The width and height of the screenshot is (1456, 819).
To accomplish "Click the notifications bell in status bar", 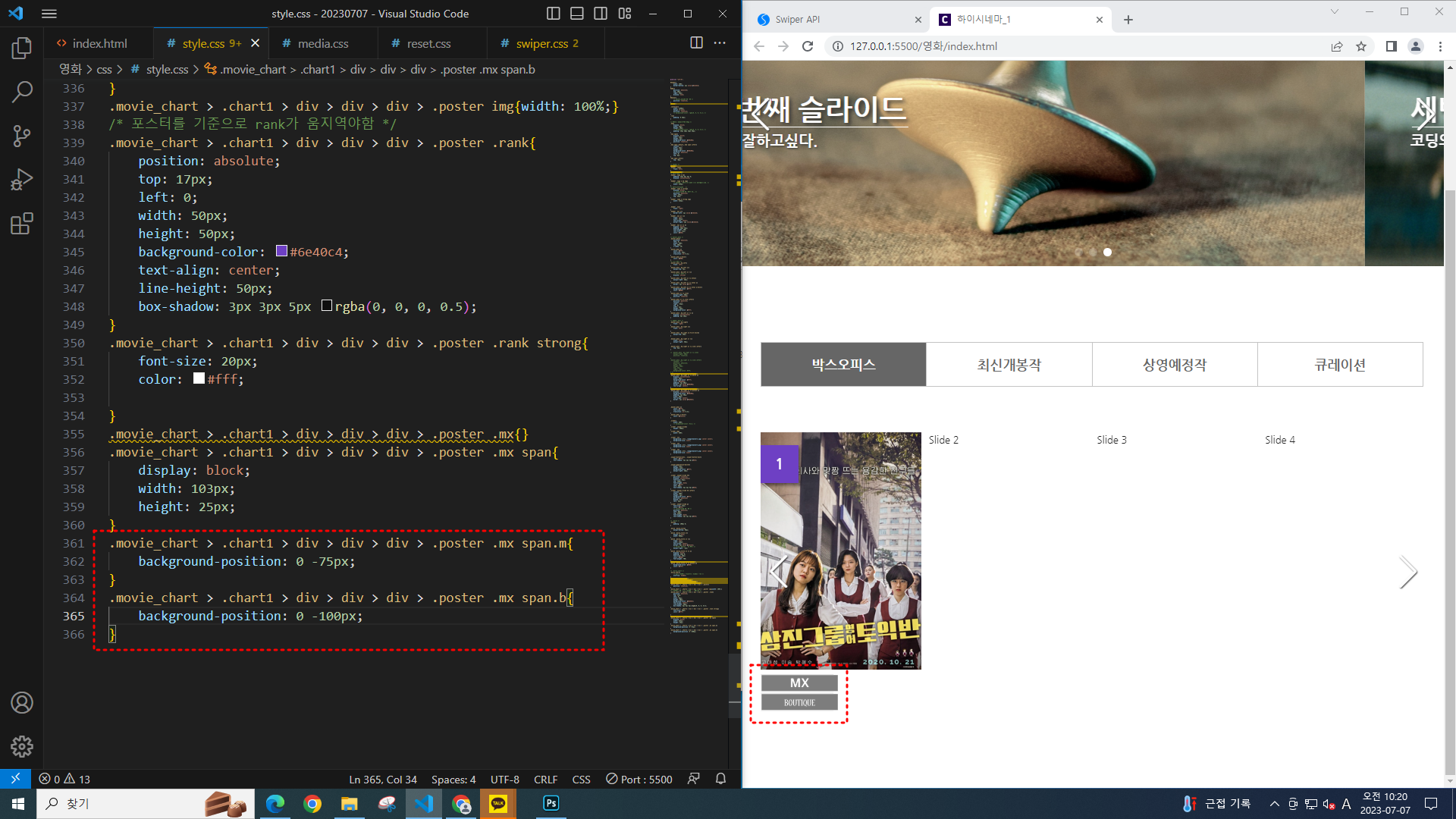I will (720, 779).
